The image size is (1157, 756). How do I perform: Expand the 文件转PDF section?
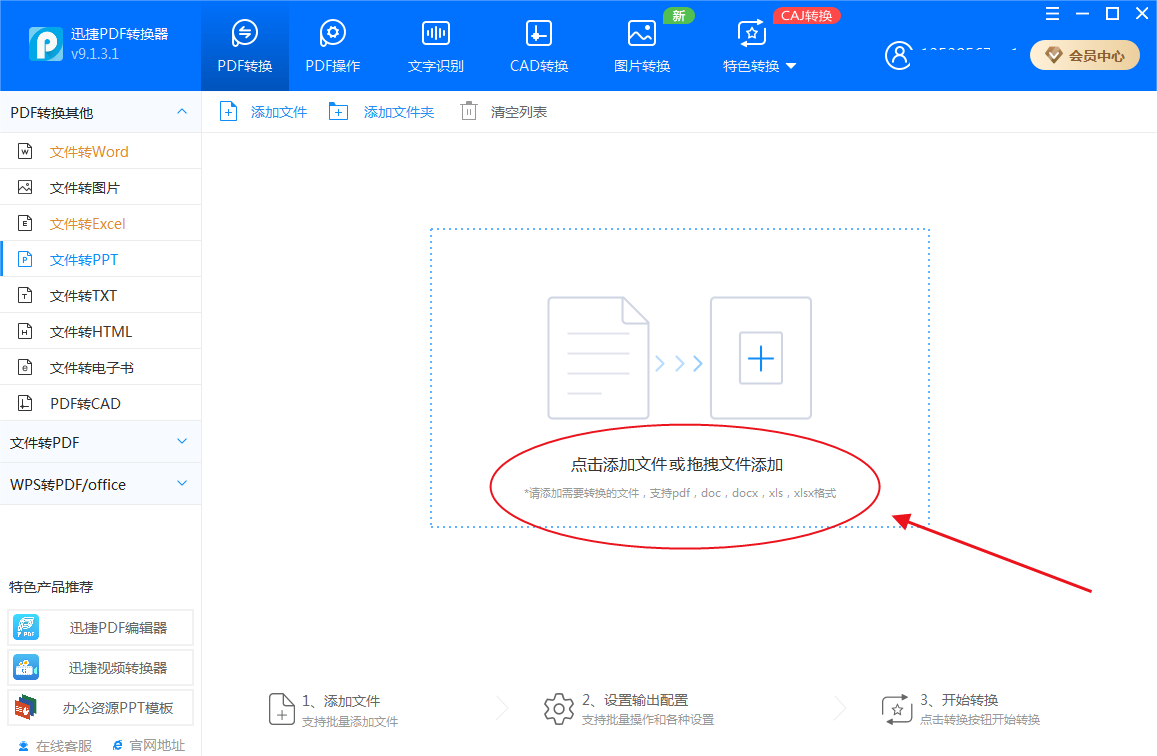[x=101, y=443]
